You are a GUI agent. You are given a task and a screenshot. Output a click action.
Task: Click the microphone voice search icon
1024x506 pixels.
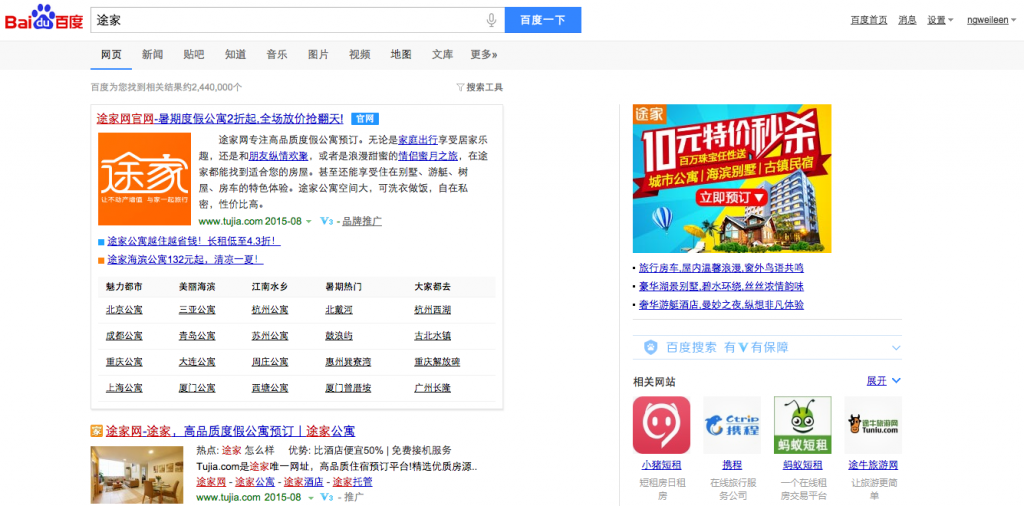(491, 20)
